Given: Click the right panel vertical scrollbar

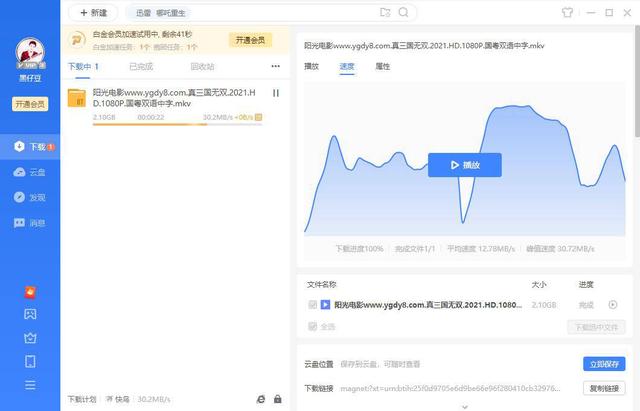Looking at the screenshot, I should click(x=637, y=82).
